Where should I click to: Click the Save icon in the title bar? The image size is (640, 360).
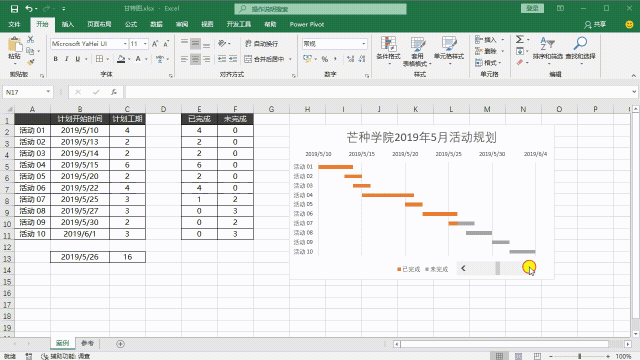(x=14, y=9)
